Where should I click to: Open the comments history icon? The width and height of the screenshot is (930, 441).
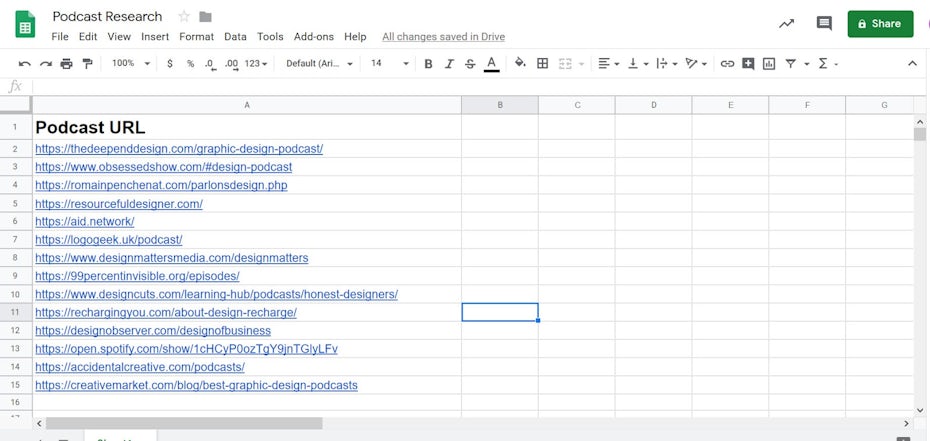coord(824,24)
